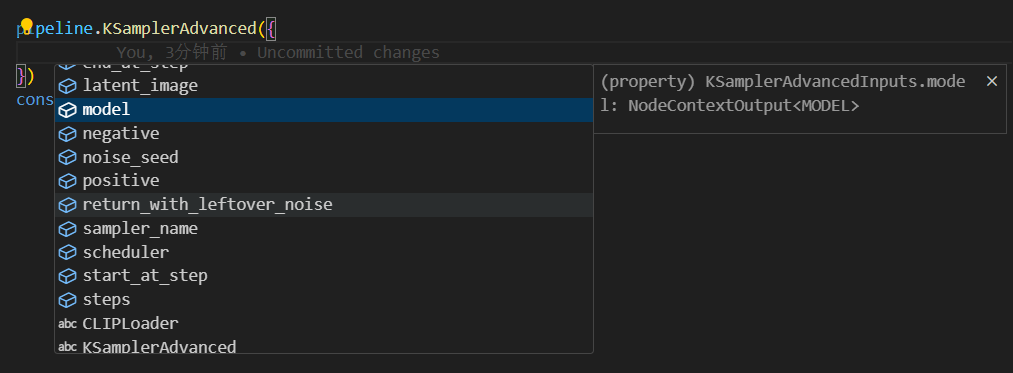The height and width of the screenshot is (373, 1013).
Task: Select the steps suggestion
Action: pyautogui.click(x=324, y=300)
